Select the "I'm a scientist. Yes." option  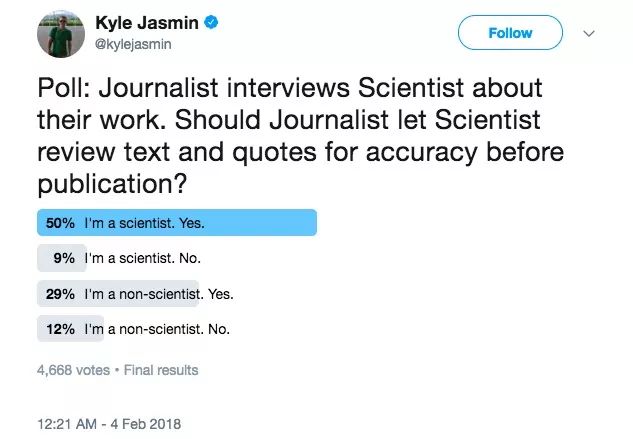(151, 223)
